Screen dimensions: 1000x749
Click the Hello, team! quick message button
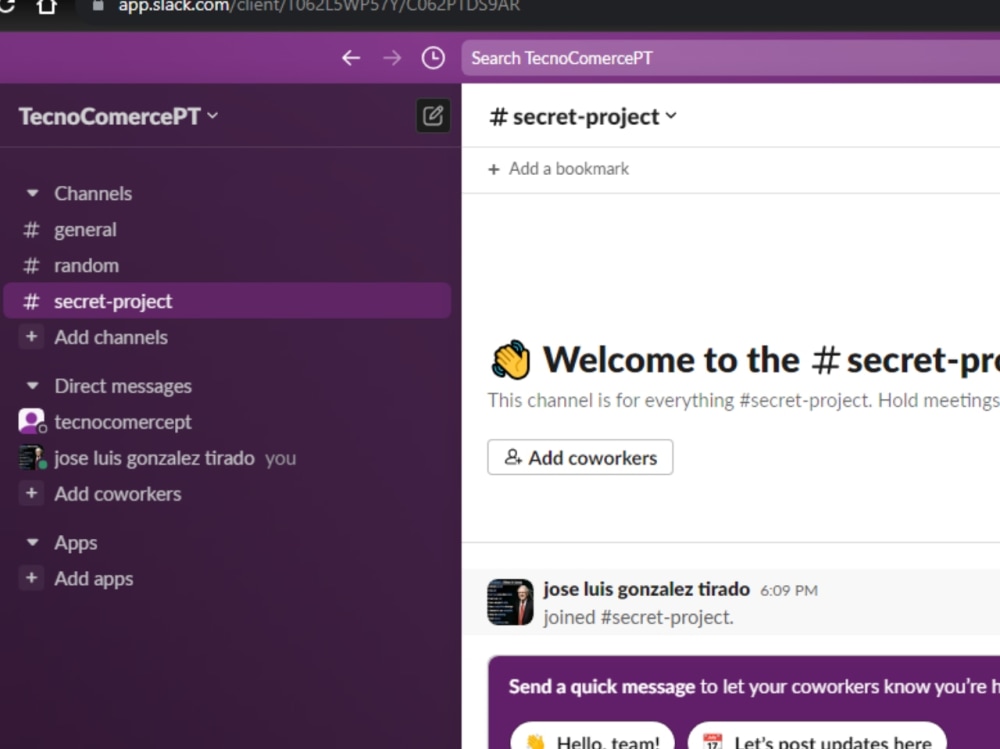coord(593,736)
